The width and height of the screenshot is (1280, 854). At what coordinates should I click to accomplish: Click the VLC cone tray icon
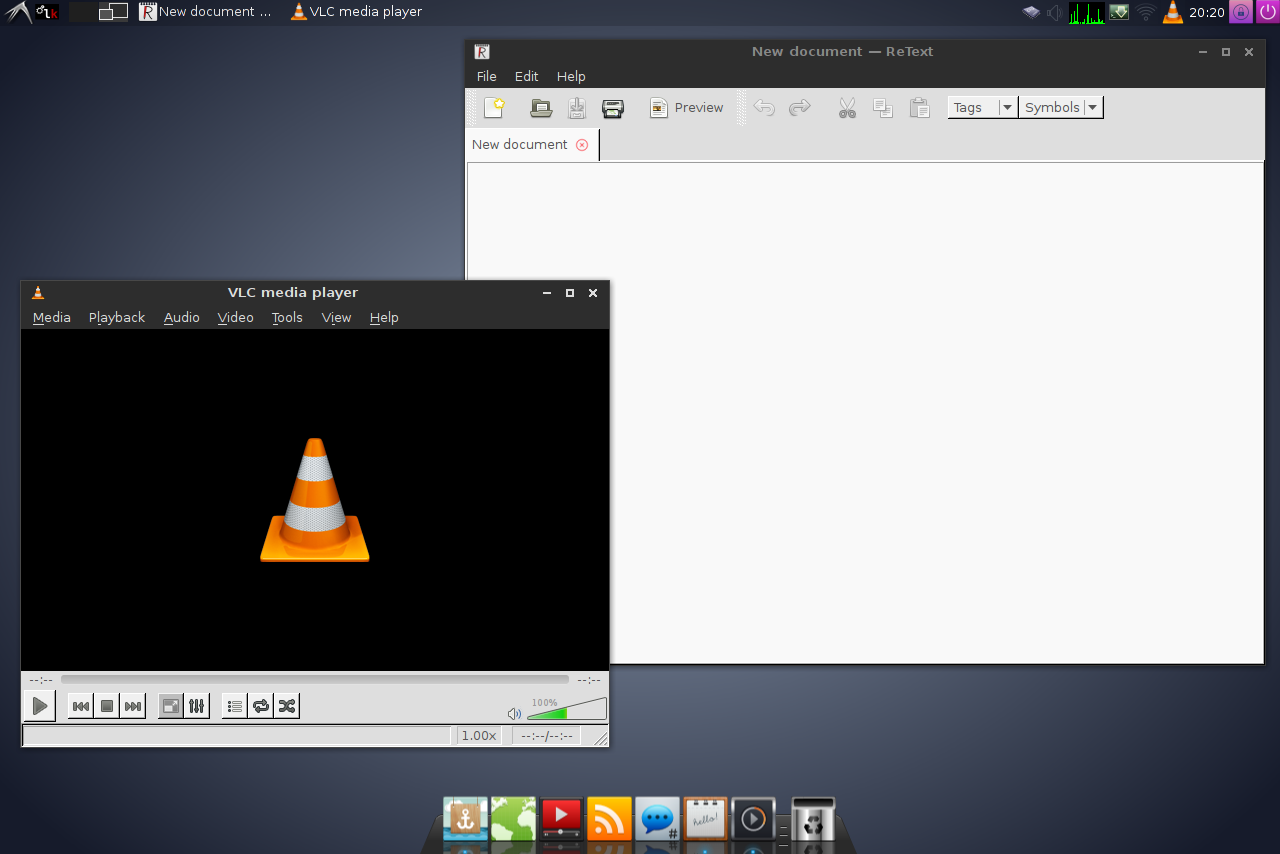[1173, 12]
